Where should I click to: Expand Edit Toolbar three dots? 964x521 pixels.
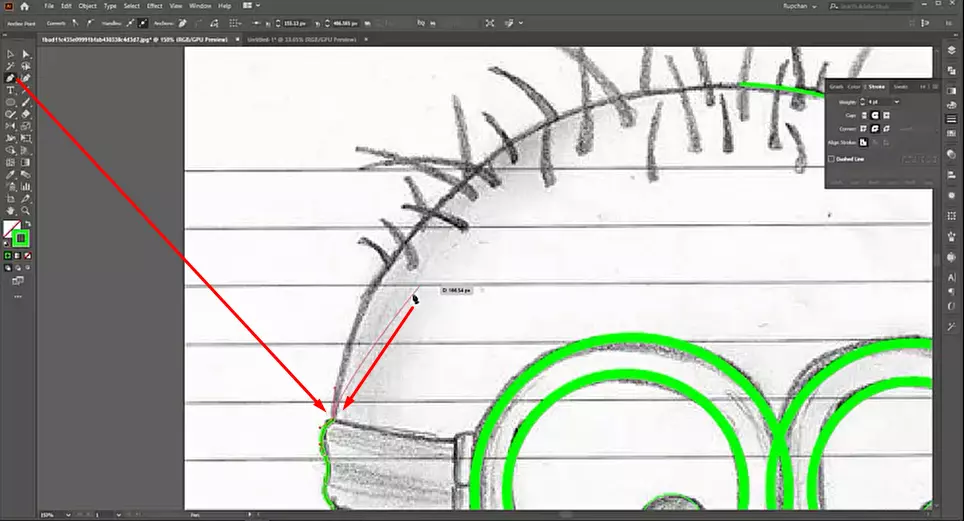(18, 296)
